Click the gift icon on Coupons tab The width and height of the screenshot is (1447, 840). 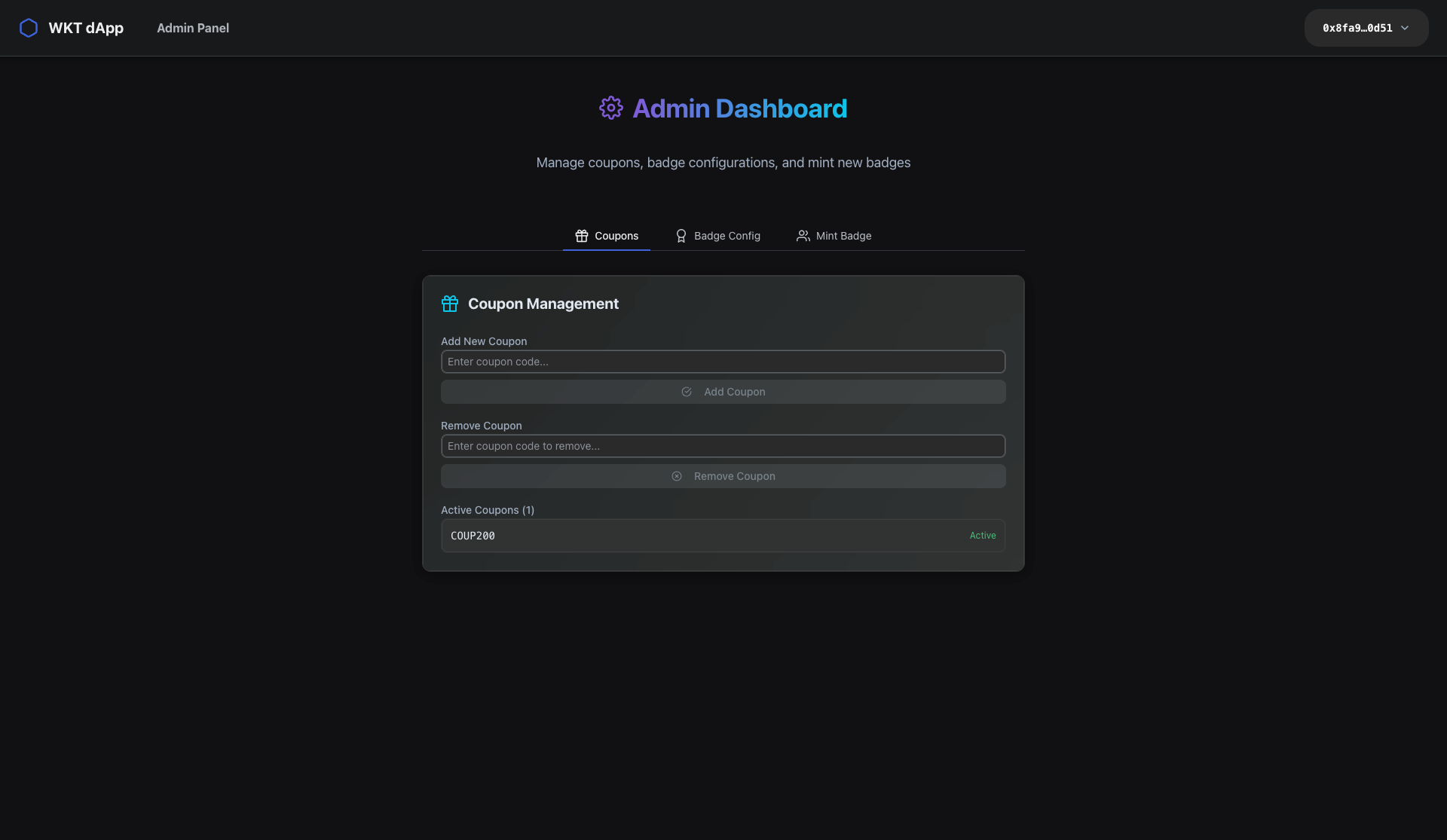581,236
